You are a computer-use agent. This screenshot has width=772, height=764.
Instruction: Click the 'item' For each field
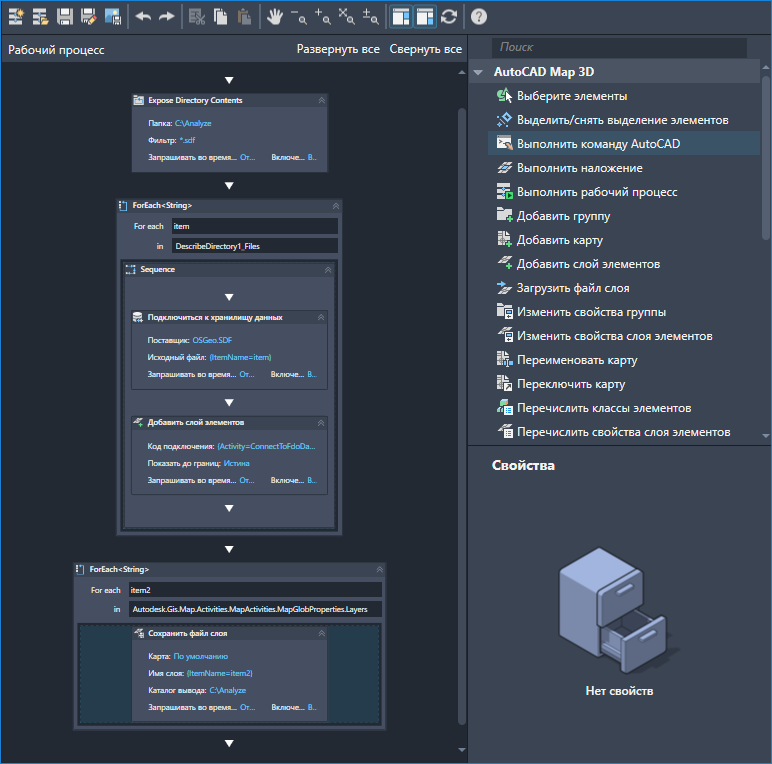(255, 226)
